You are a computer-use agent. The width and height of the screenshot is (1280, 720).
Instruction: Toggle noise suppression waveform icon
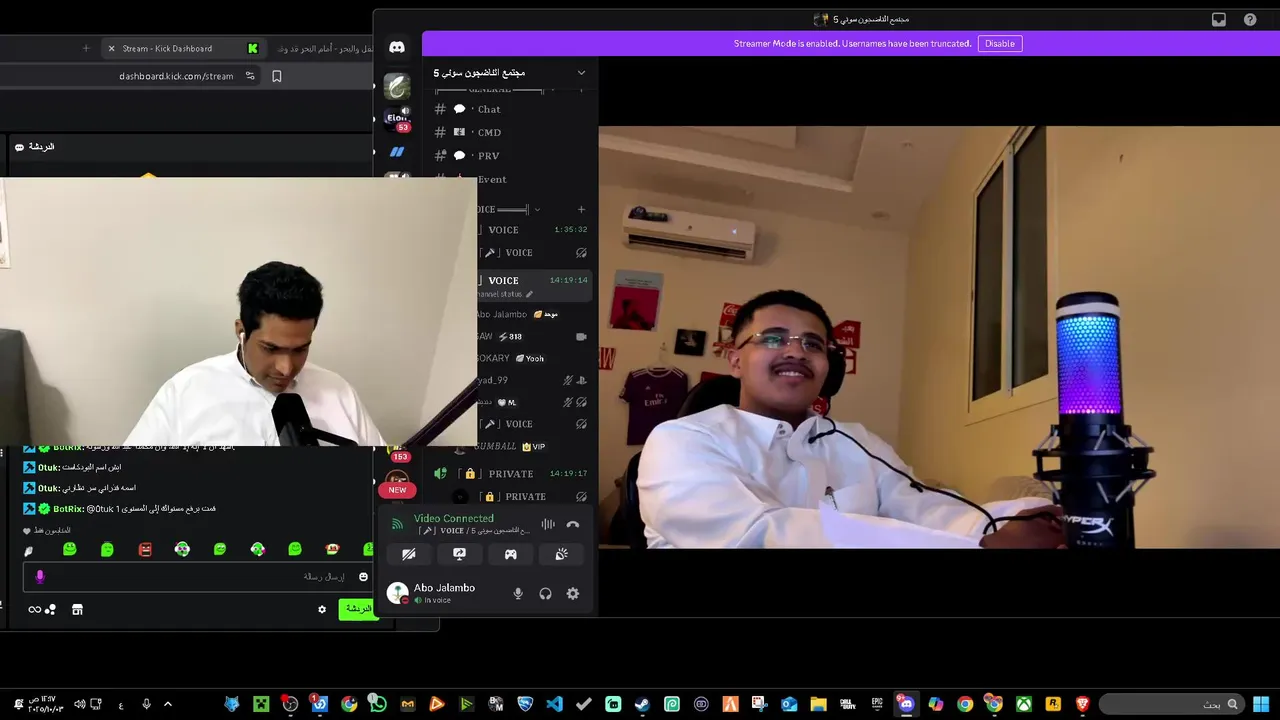click(548, 524)
